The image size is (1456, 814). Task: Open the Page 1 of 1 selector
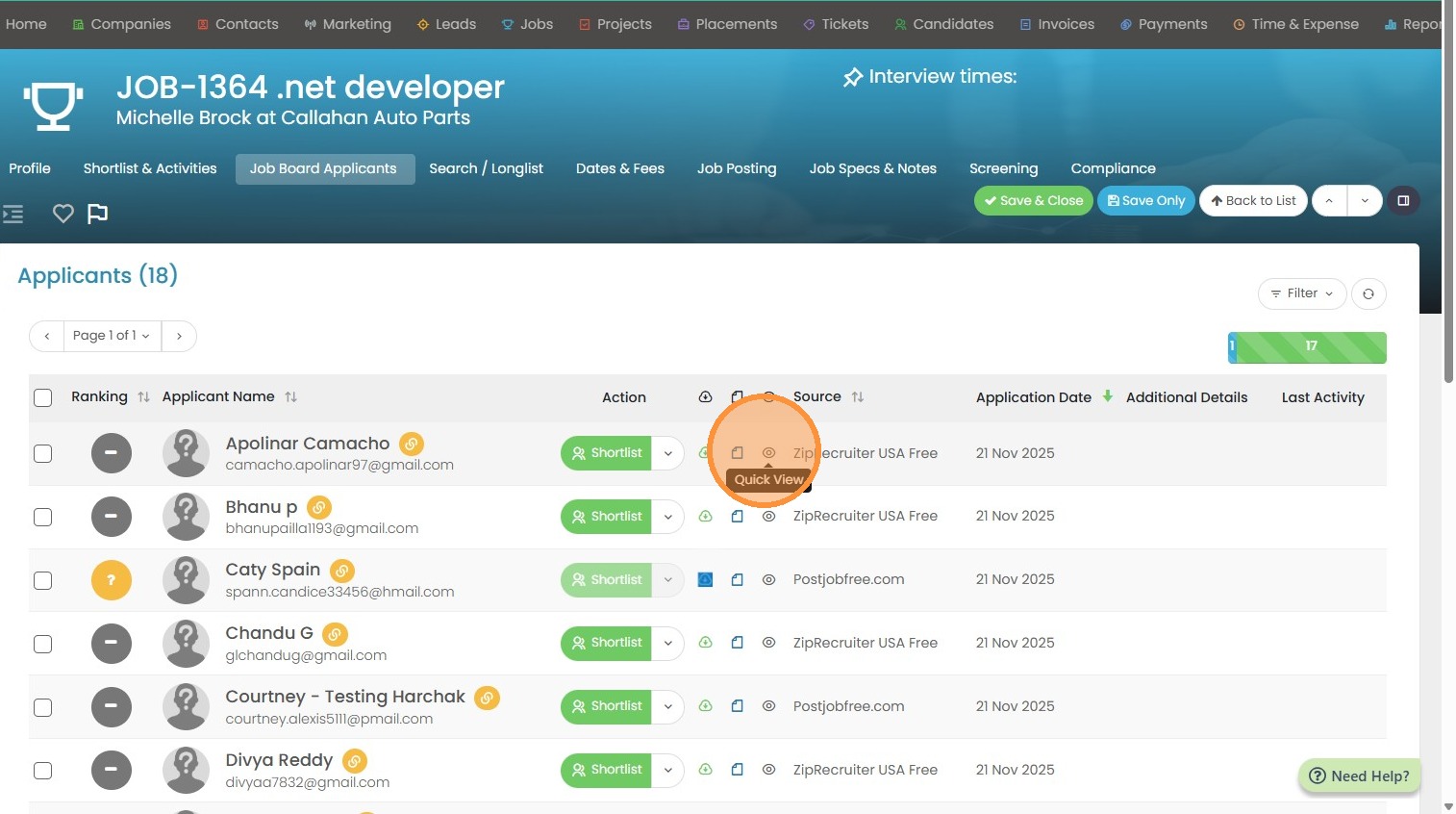113,336
